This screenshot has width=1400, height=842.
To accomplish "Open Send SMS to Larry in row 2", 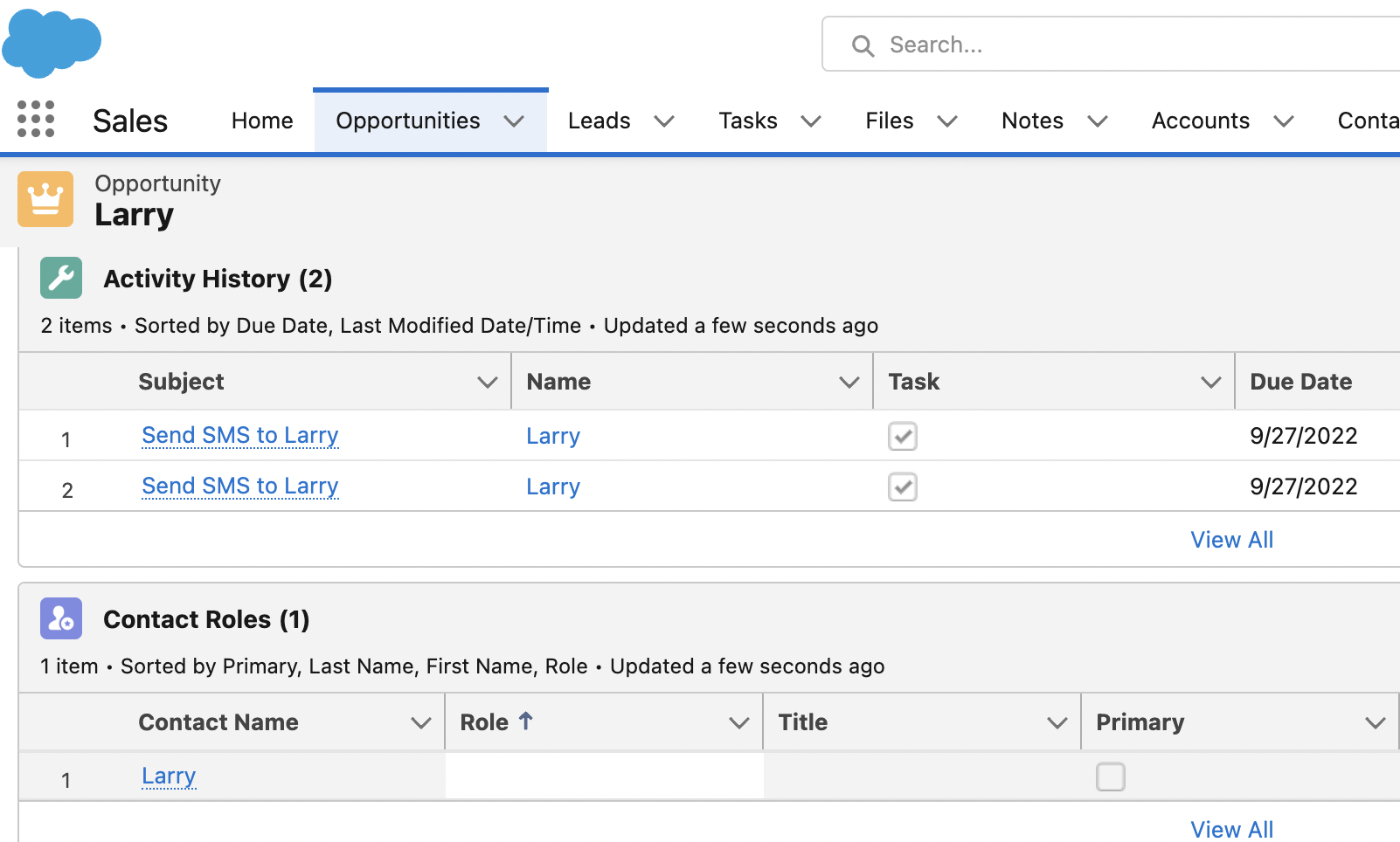I will (x=240, y=486).
